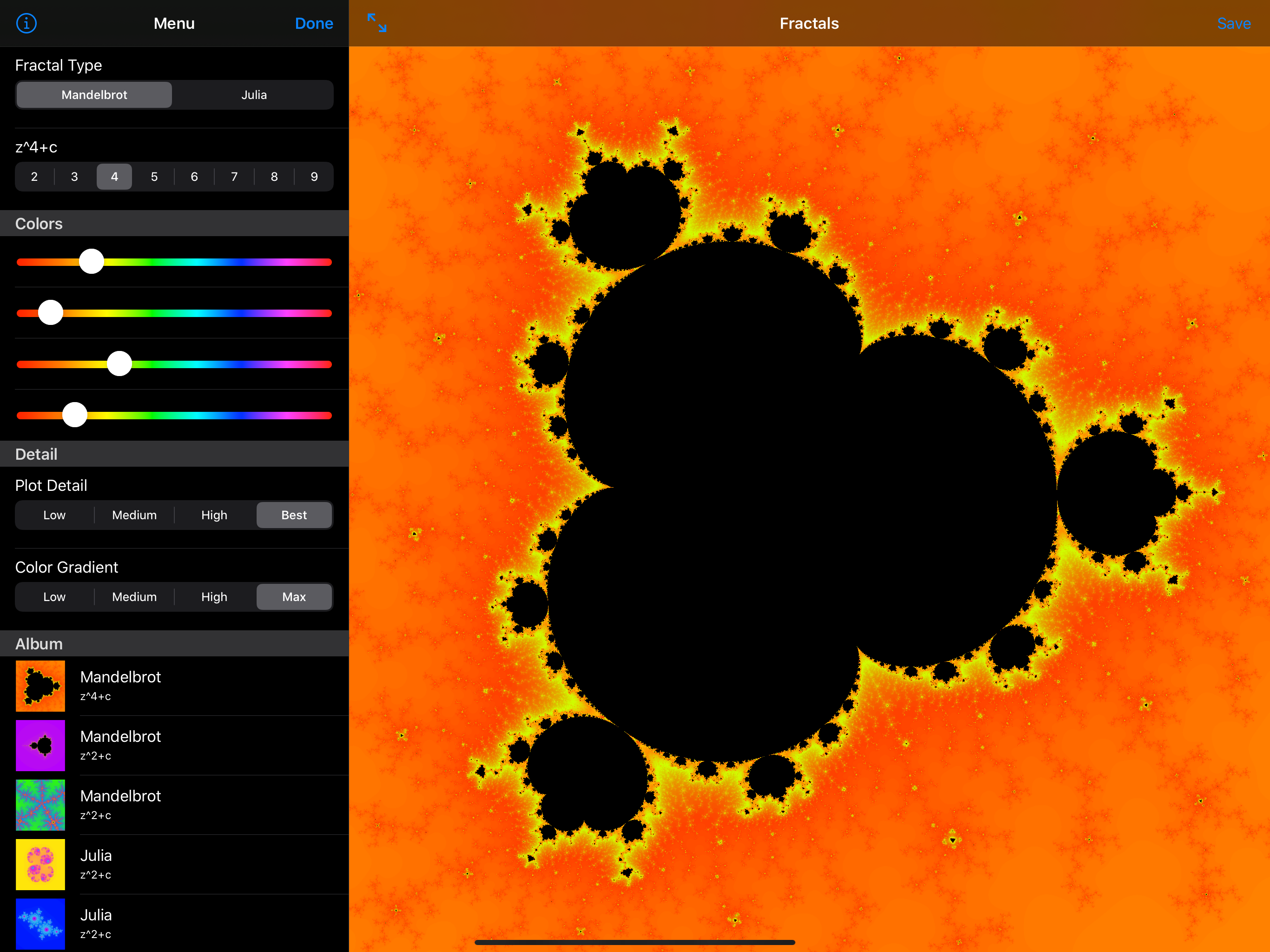Click the third color hue slider knob
1270x952 pixels.
[x=119, y=364]
